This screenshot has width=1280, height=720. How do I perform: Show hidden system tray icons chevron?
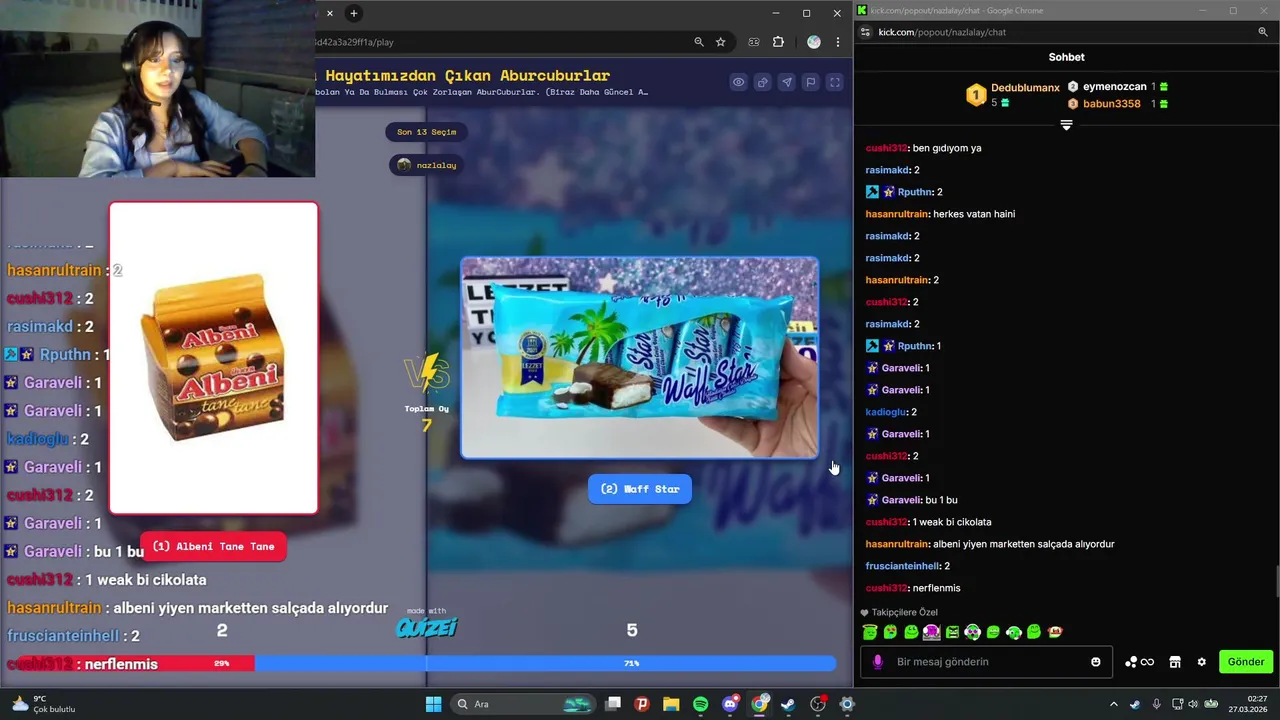1113,704
